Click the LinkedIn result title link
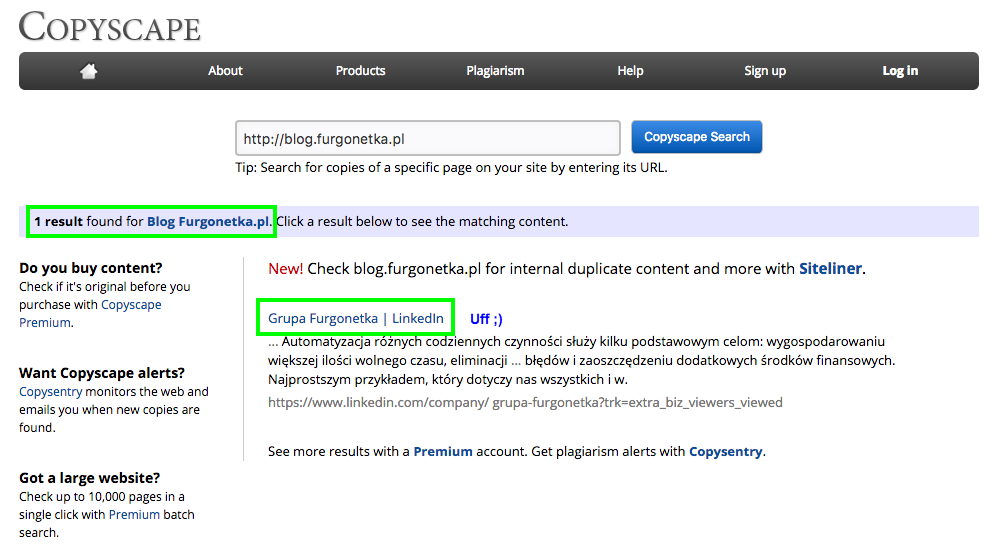Viewport: 996px width, 556px height. point(418,318)
